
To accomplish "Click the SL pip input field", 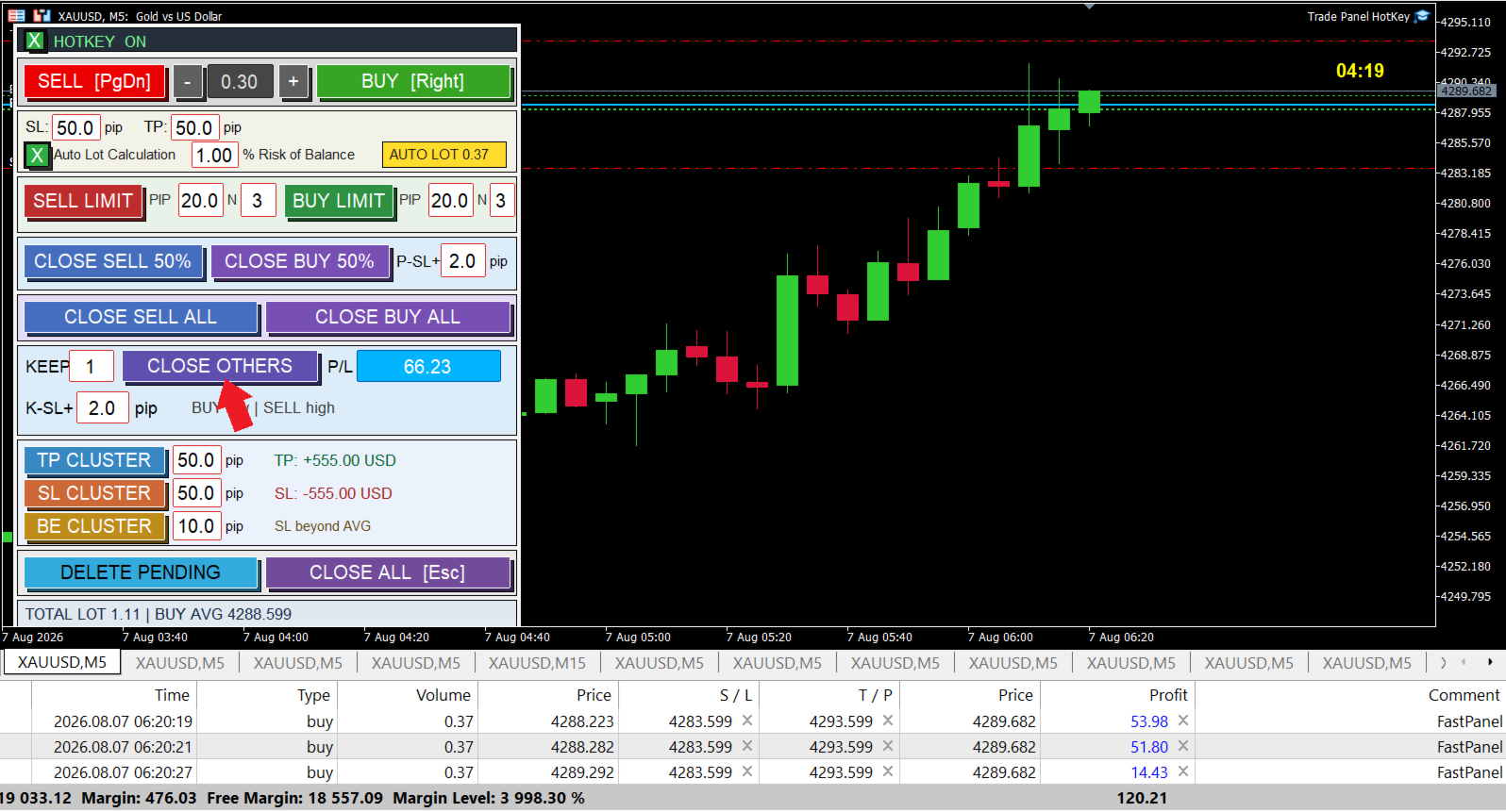I will click(x=75, y=127).
